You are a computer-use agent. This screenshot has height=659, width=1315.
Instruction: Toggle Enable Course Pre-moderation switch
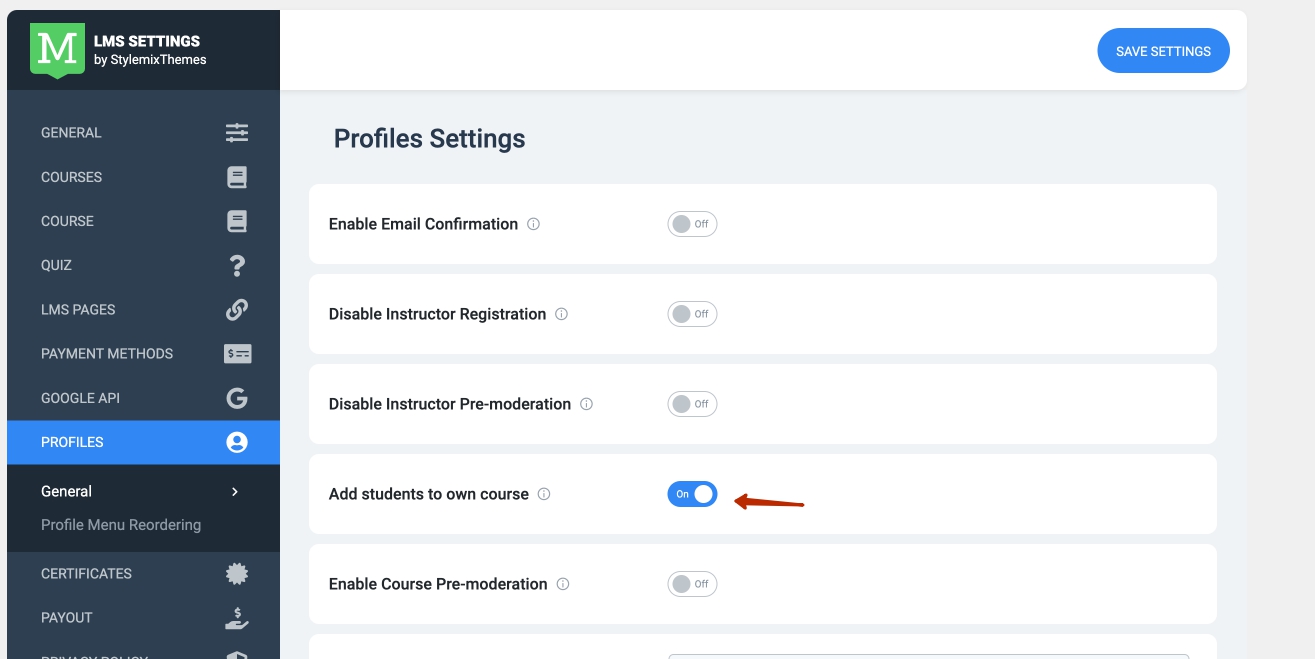[692, 584]
